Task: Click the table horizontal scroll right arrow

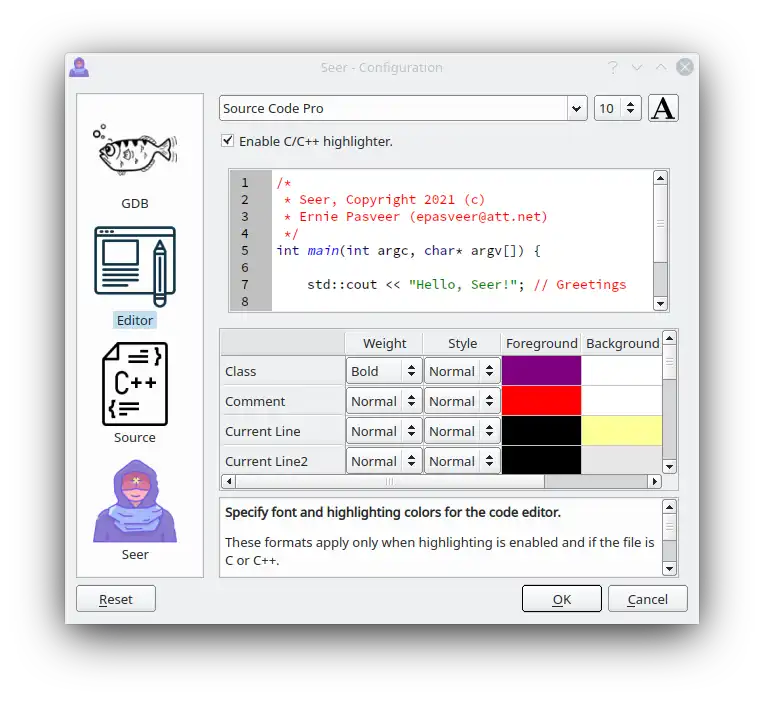Action: point(655,481)
